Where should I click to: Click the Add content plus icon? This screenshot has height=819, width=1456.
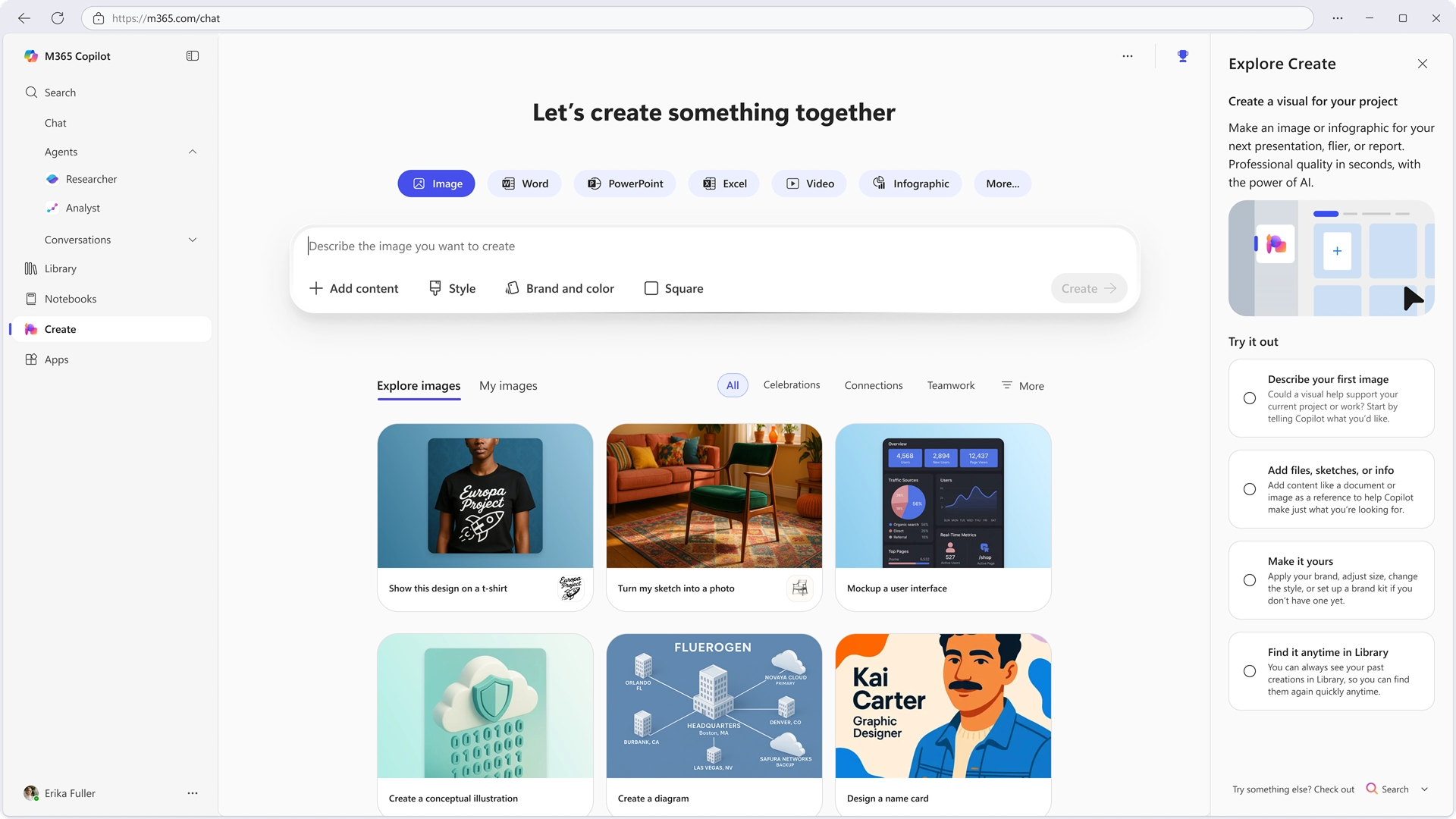coord(314,288)
